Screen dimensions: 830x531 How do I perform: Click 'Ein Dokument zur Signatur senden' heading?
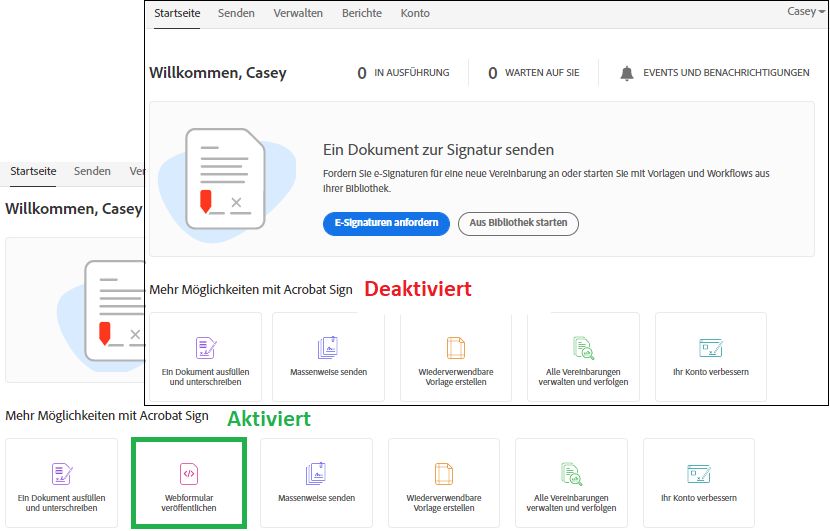pyautogui.click(x=438, y=150)
